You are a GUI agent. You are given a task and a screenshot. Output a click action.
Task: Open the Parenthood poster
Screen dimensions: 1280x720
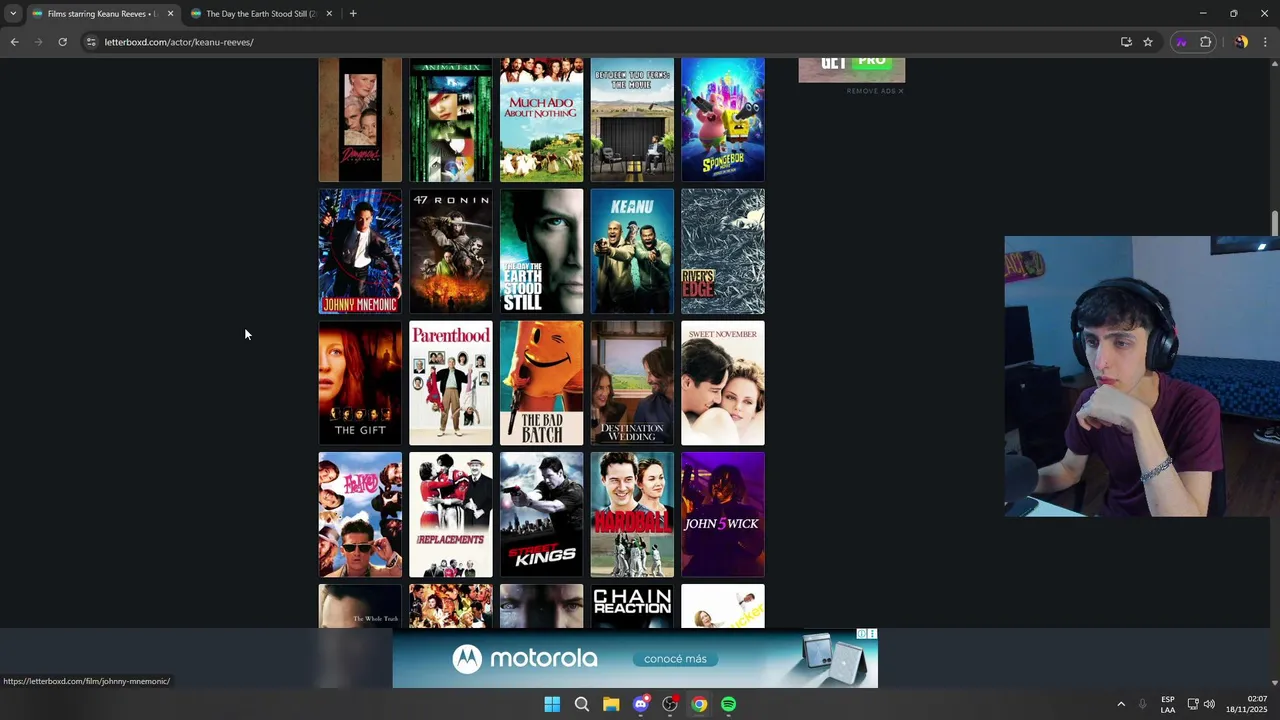[451, 383]
